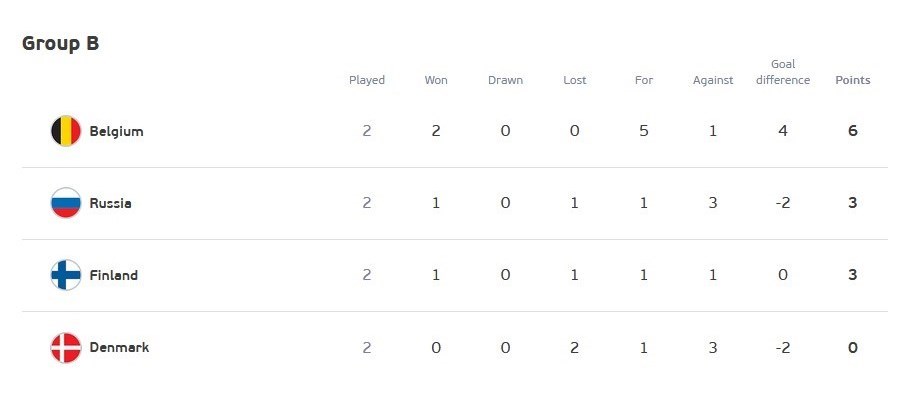Click the Points column header
905x419 pixels.
pyautogui.click(x=853, y=80)
